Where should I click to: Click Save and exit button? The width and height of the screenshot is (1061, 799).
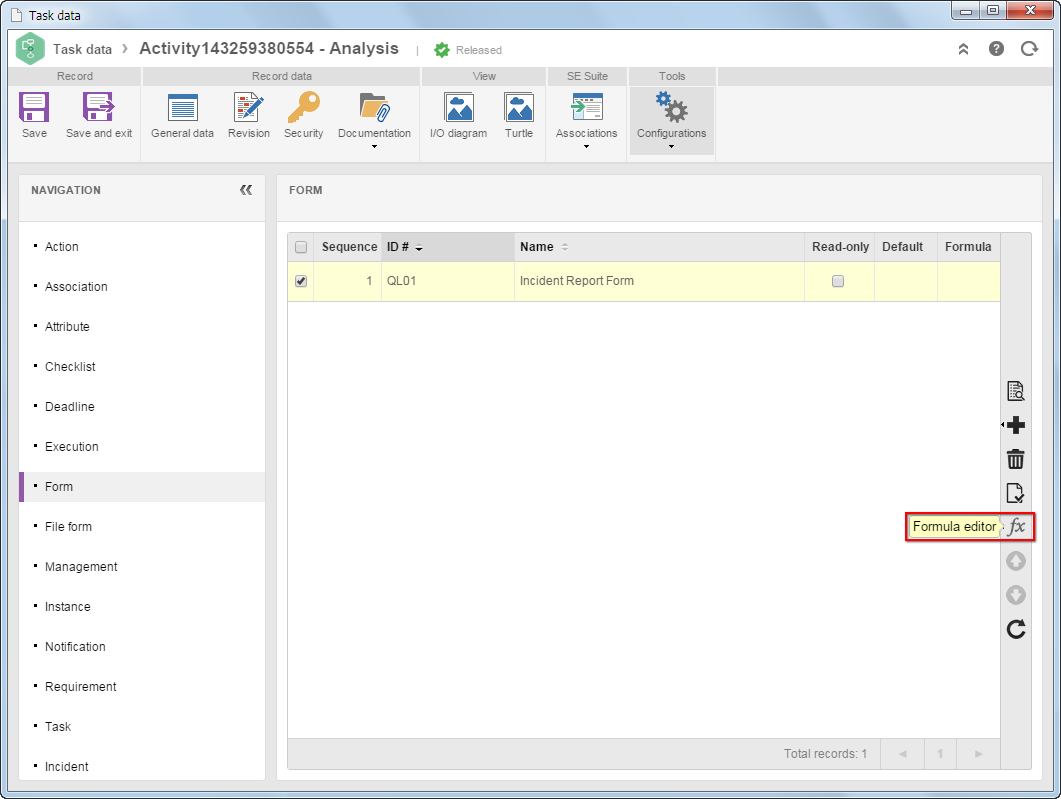pos(99,116)
